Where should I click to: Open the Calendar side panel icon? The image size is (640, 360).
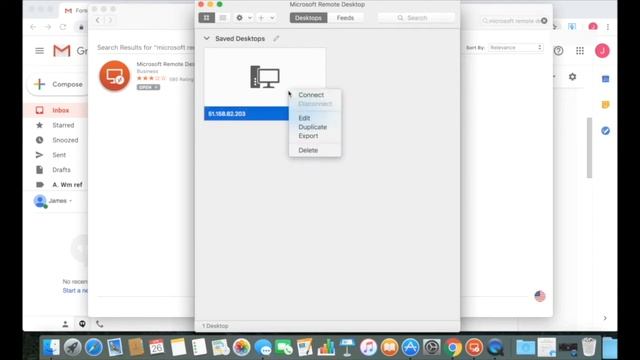(606, 79)
